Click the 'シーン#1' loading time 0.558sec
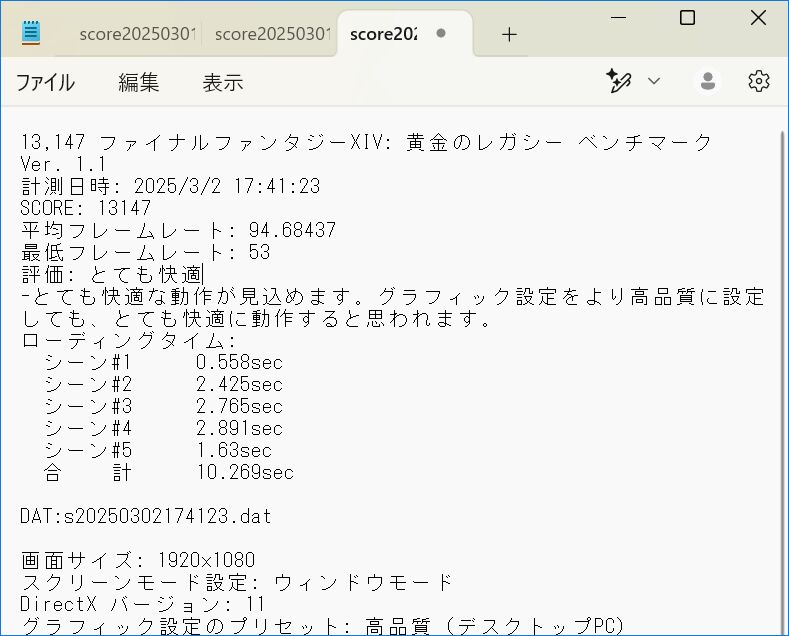 240,362
